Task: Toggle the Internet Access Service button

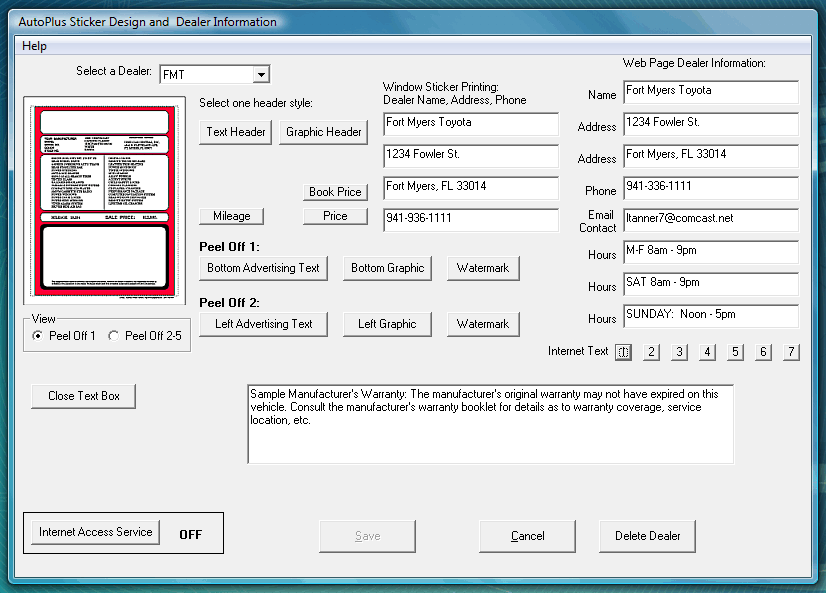Action: point(95,532)
